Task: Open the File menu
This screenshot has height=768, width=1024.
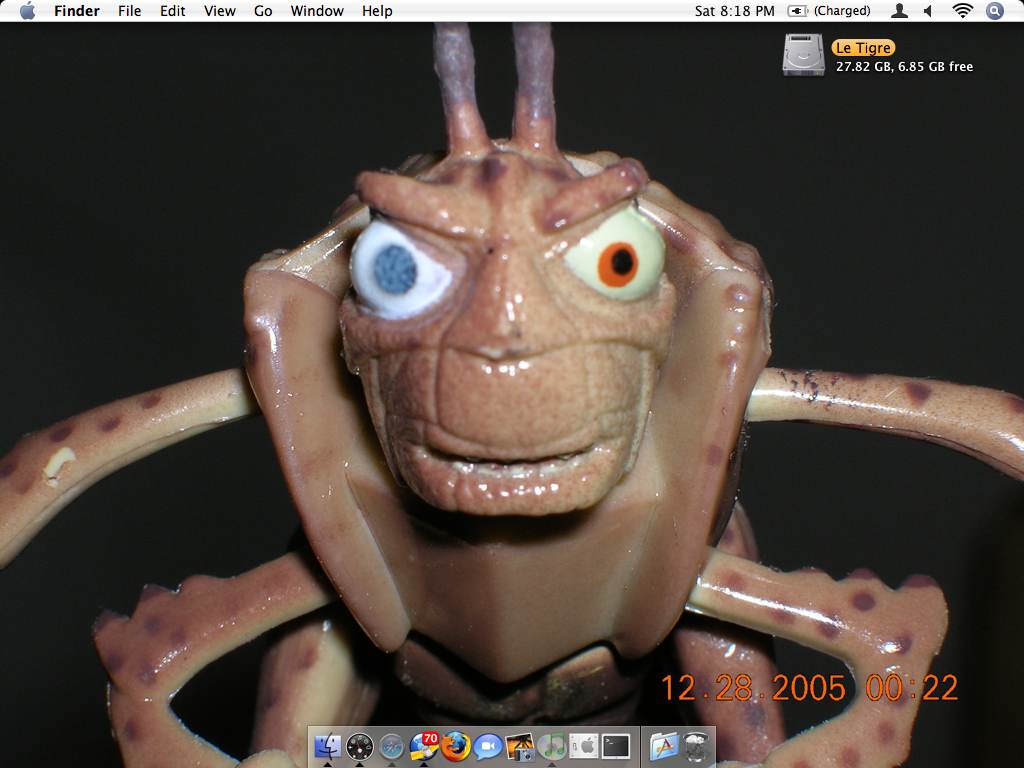Action: 129,10
